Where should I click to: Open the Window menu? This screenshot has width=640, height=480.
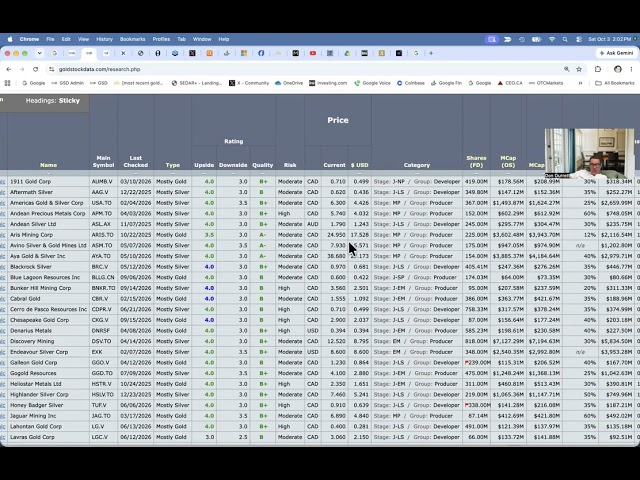tap(202, 39)
